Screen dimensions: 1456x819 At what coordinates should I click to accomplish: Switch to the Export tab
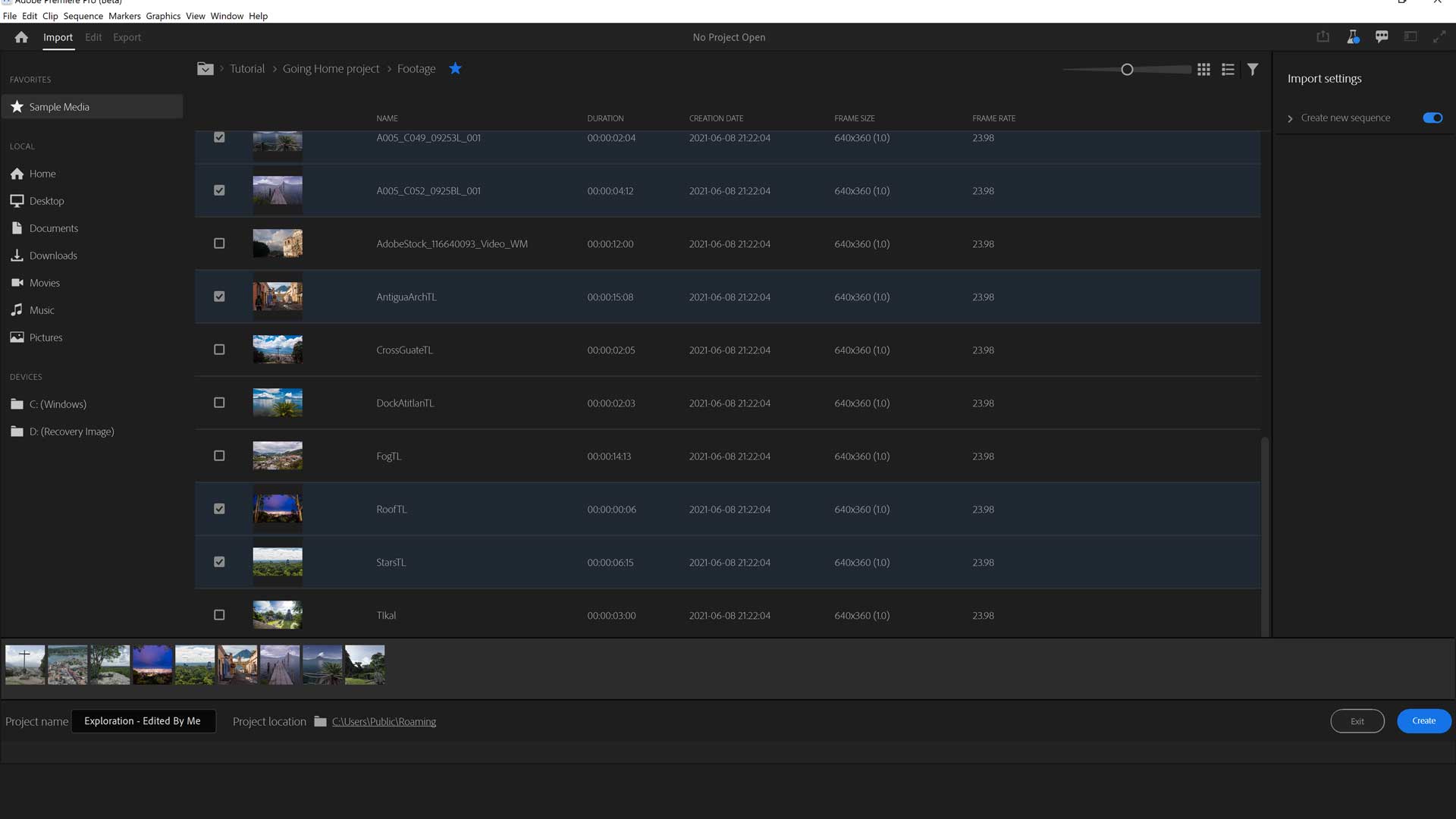coord(127,37)
